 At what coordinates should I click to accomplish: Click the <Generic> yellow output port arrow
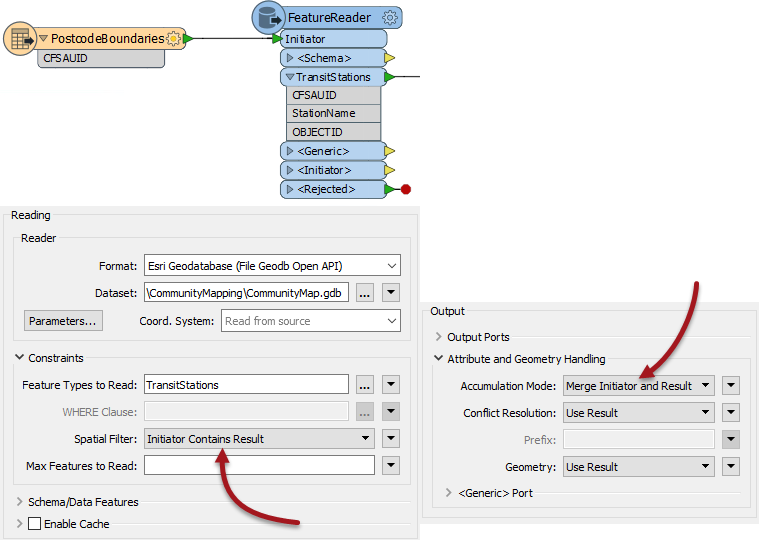click(390, 151)
